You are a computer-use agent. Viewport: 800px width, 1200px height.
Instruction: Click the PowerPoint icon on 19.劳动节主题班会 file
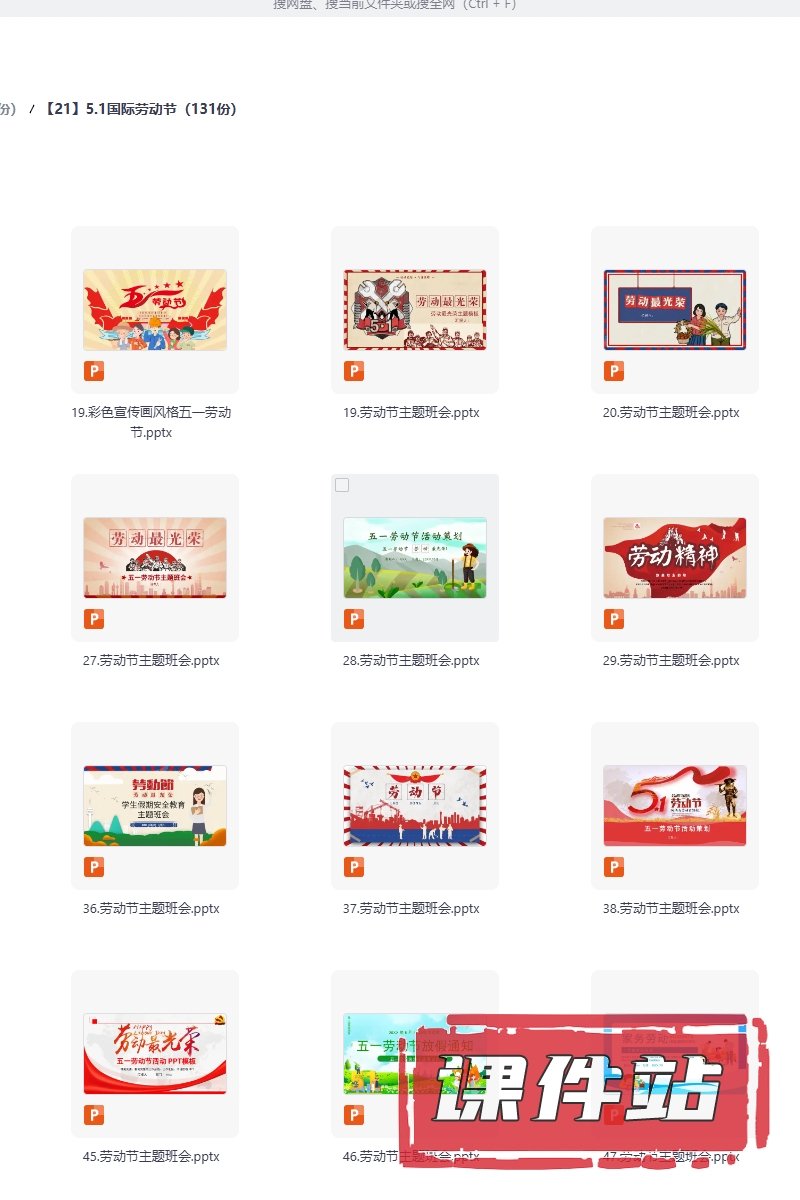[x=354, y=371]
